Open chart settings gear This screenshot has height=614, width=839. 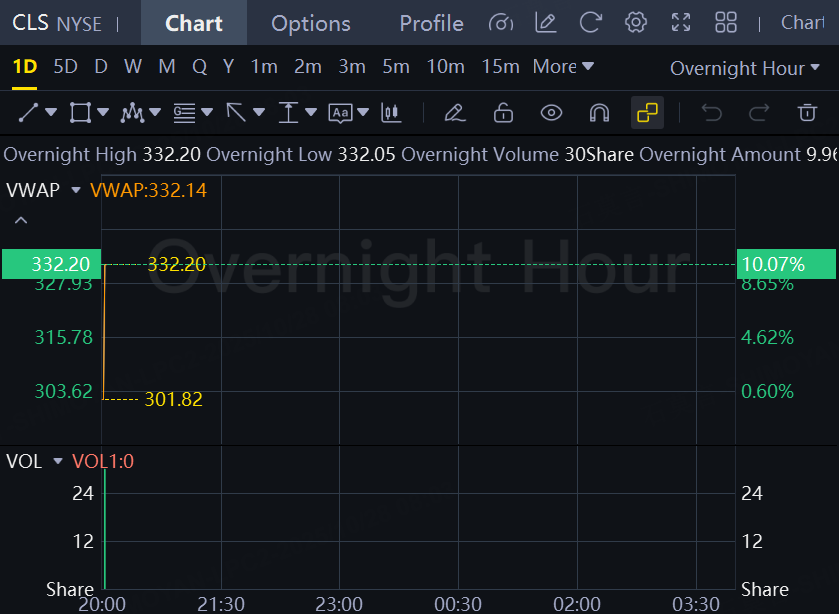[x=636, y=23]
